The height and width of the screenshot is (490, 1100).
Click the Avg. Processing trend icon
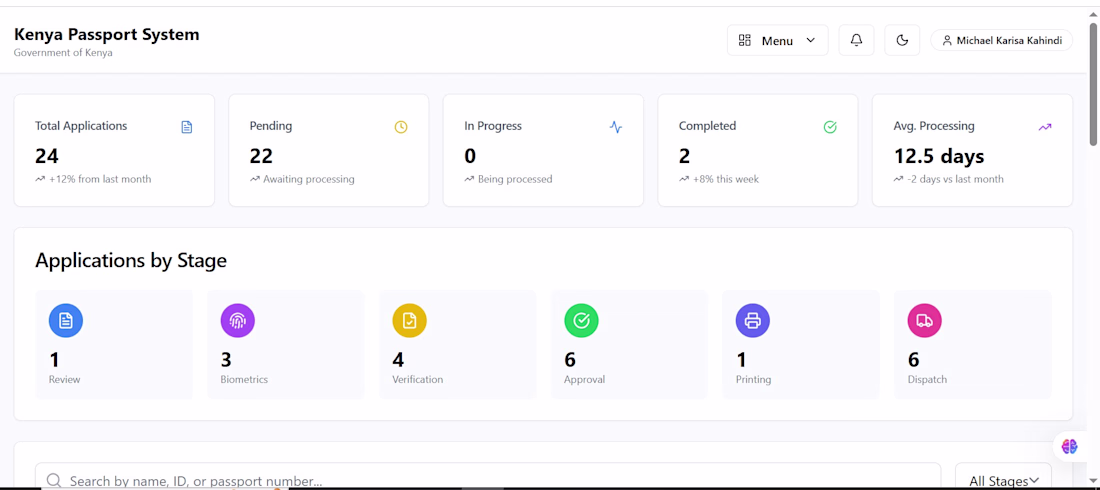(x=1045, y=127)
